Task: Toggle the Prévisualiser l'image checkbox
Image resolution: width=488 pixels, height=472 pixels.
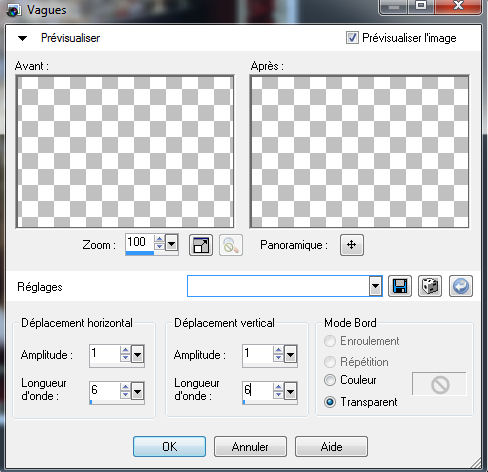Action: (x=352, y=38)
